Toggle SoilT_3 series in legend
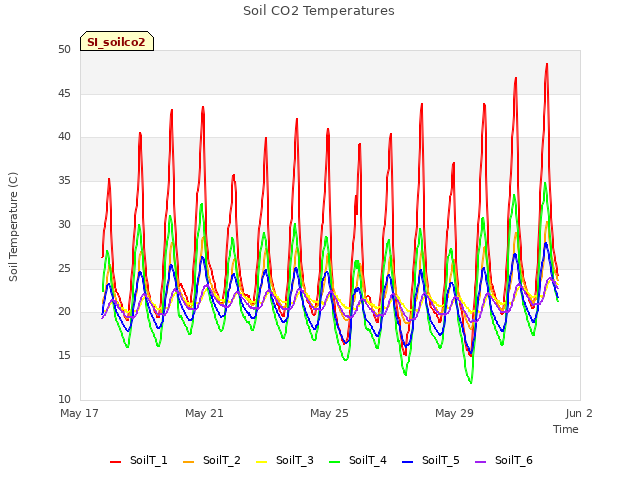The width and height of the screenshot is (640, 480). tap(285, 460)
